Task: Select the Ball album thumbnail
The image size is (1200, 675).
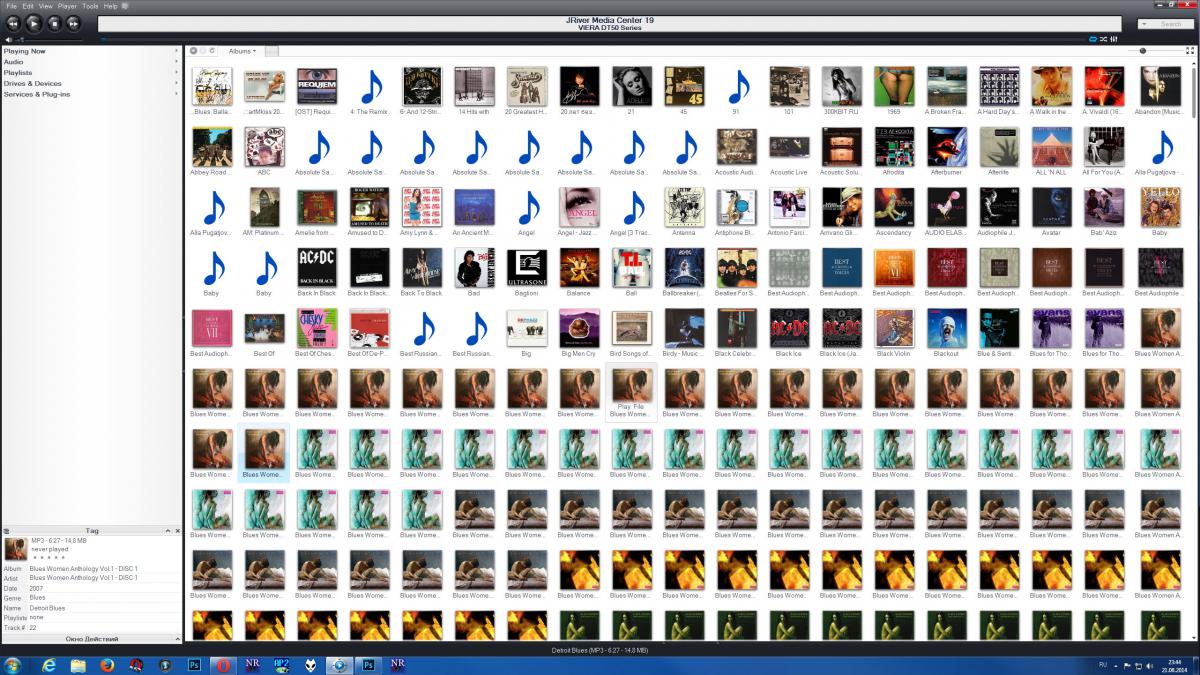Action: (x=631, y=268)
